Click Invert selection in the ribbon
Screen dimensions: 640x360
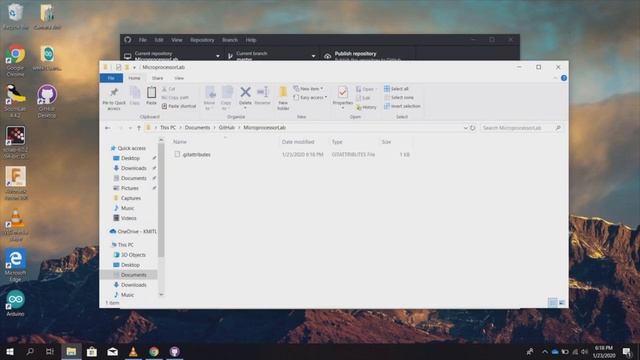coord(402,106)
